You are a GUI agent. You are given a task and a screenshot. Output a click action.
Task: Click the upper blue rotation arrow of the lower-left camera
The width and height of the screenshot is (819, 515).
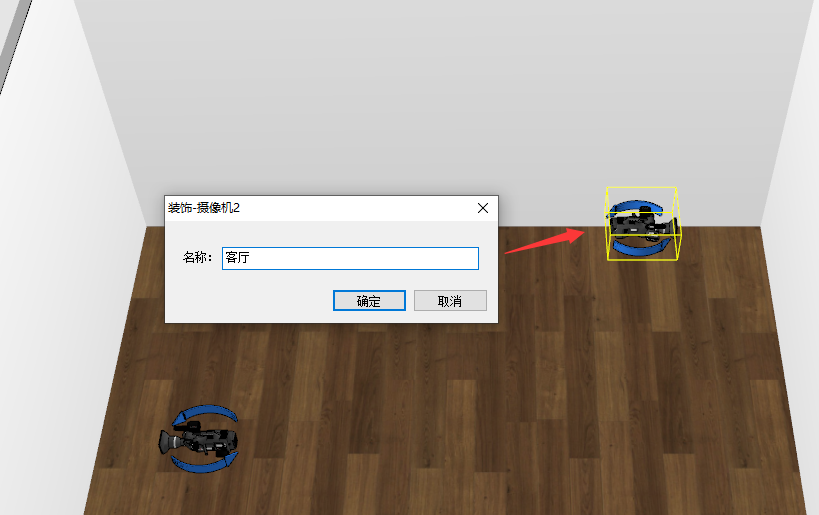pos(205,413)
